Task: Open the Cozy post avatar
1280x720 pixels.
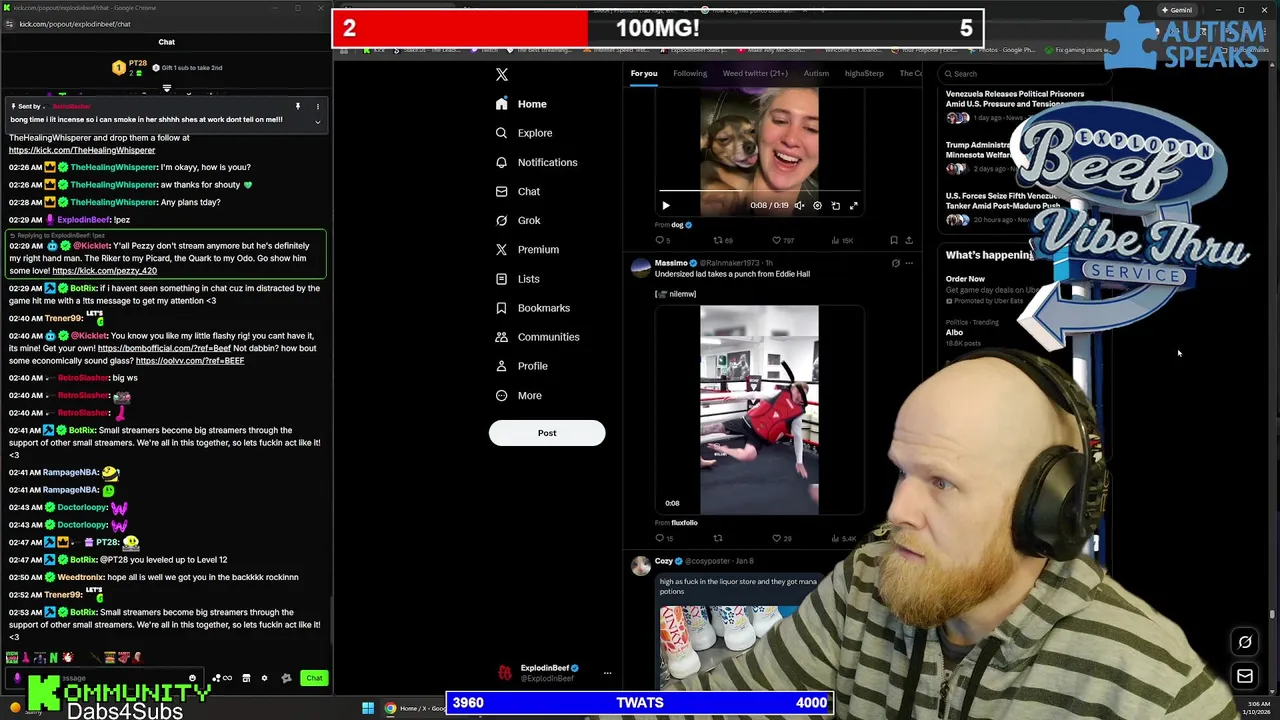Action: [640, 565]
